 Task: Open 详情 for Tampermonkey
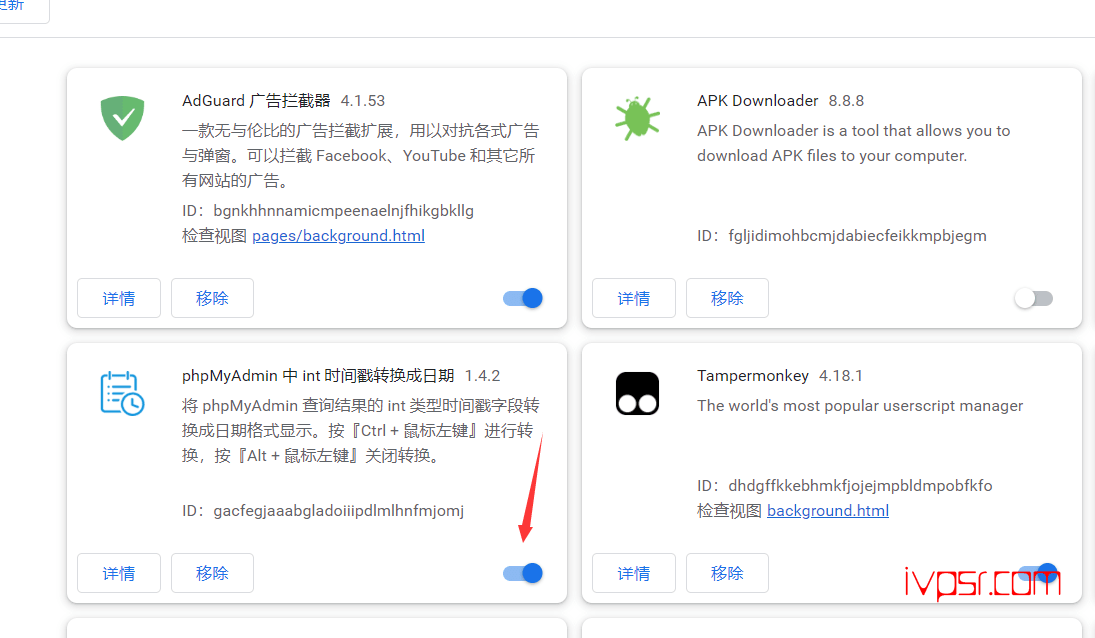click(x=633, y=573)
